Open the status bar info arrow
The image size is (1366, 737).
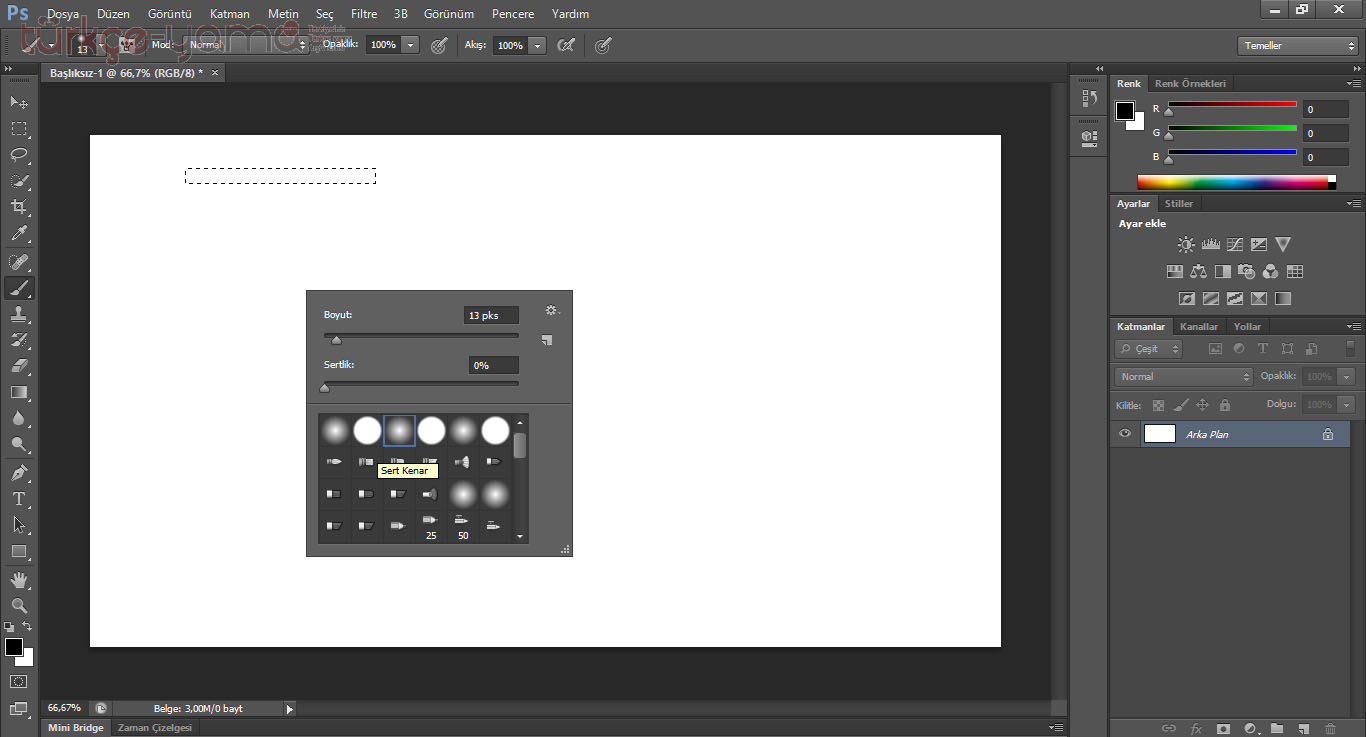(x=290, y=709)
